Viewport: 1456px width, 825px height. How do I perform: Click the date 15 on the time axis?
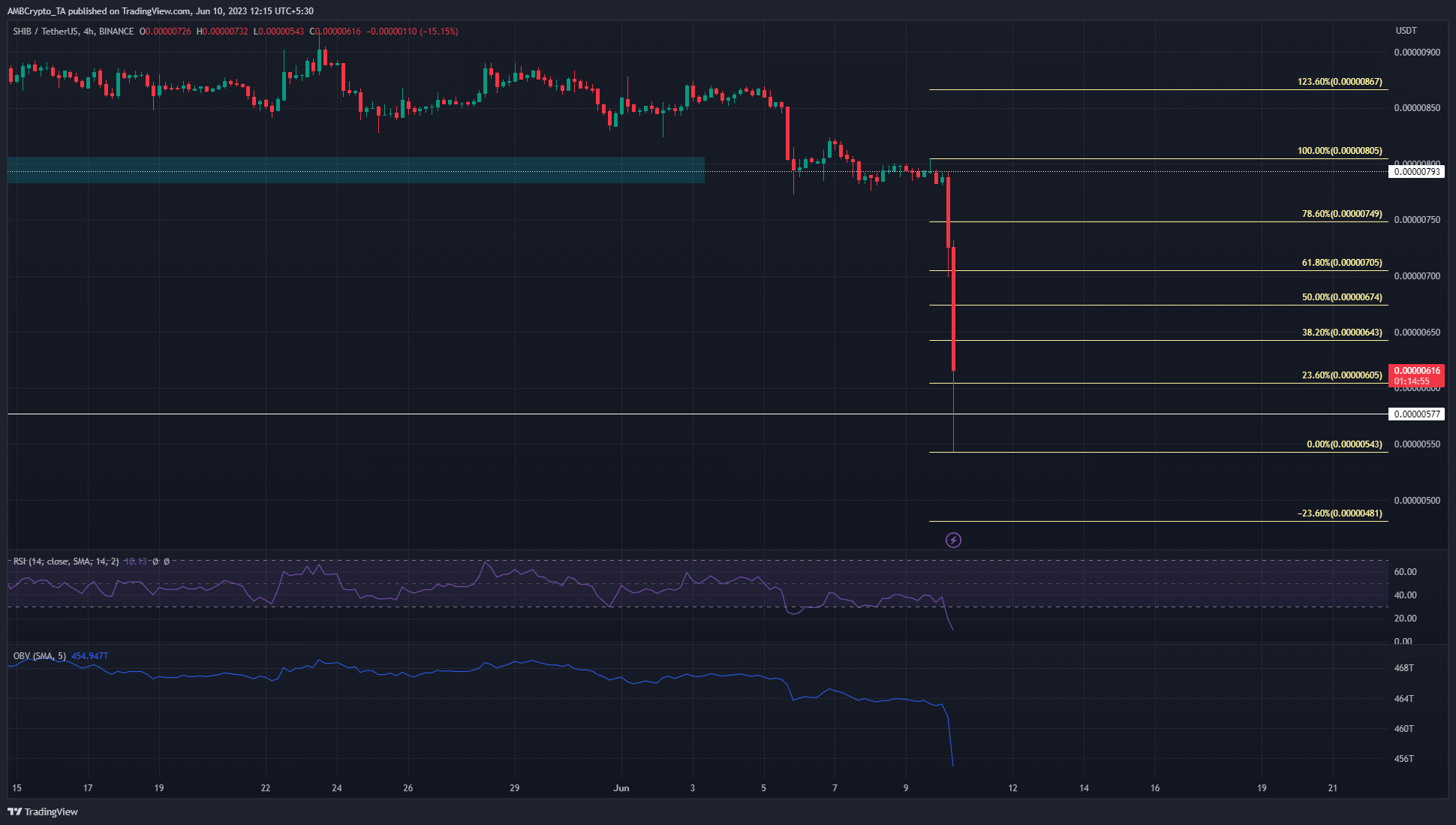tap(17, 788)
